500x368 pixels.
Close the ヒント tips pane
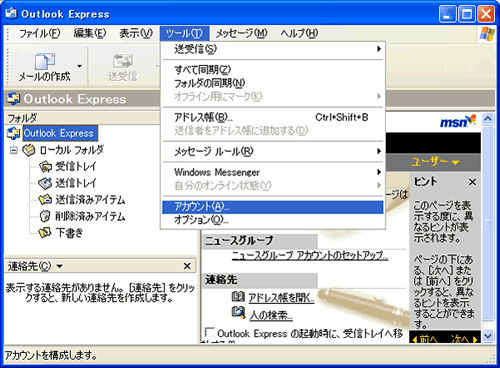[472, 182]
